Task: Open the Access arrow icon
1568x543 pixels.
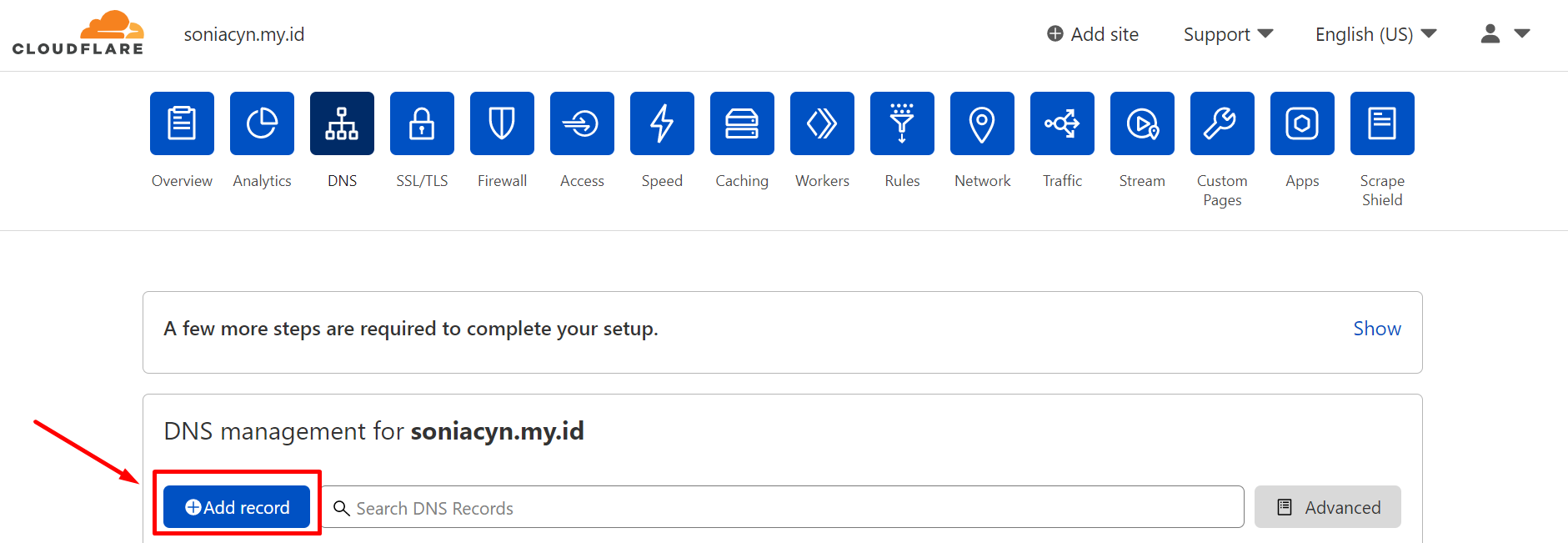Action: tap(582, 123)
